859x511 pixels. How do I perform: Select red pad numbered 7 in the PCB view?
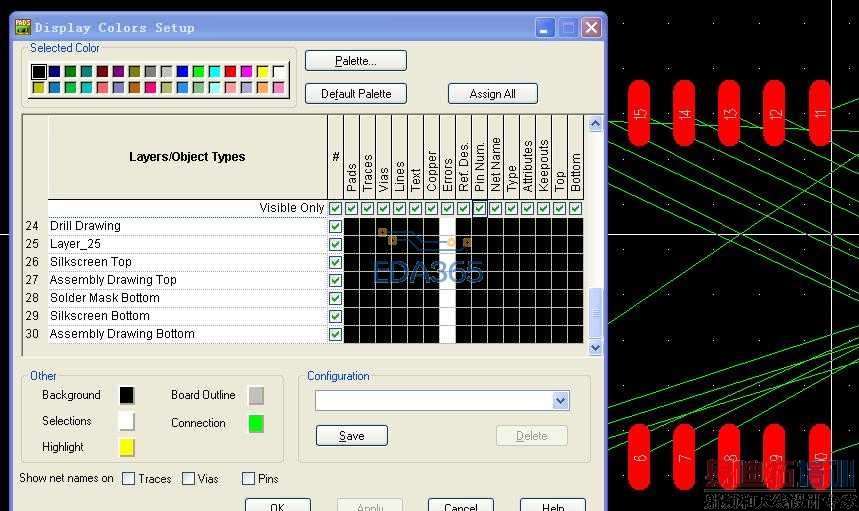coord(684,457)
